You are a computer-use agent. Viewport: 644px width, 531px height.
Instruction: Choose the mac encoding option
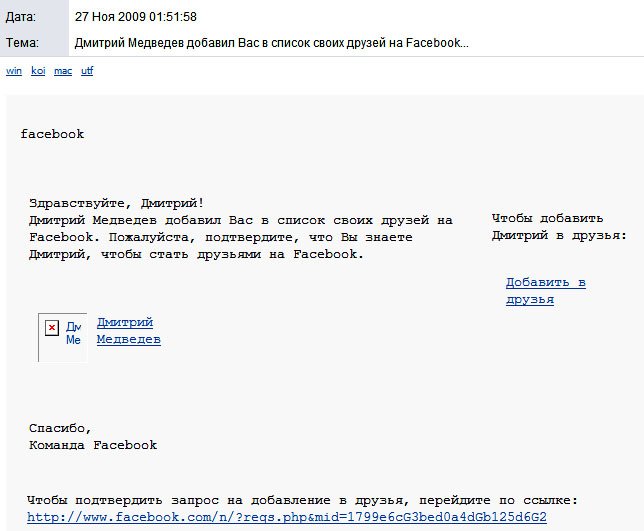click(x=63, y=71)
